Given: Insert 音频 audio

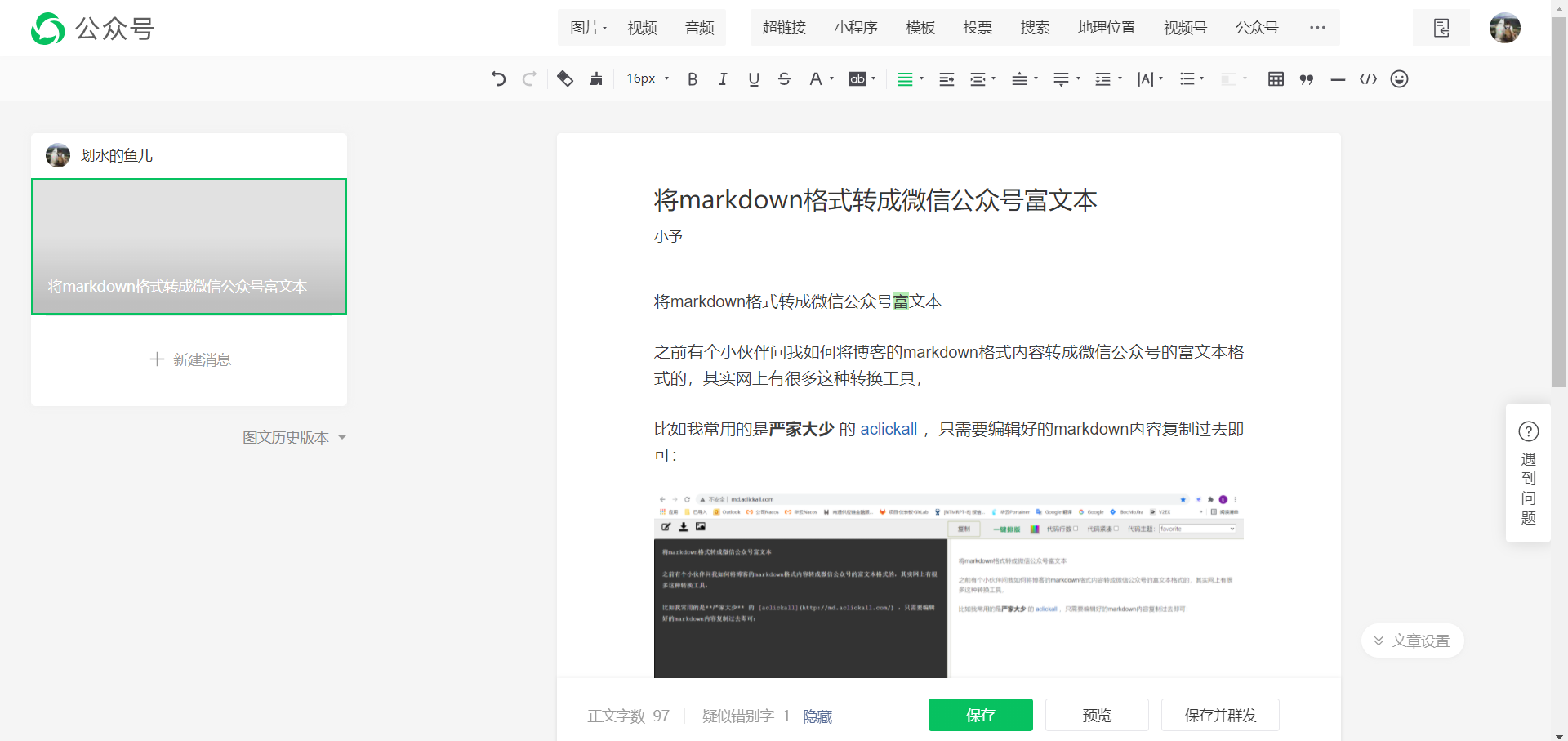Looking at the screenshot, I should click(x=700, y=28).
